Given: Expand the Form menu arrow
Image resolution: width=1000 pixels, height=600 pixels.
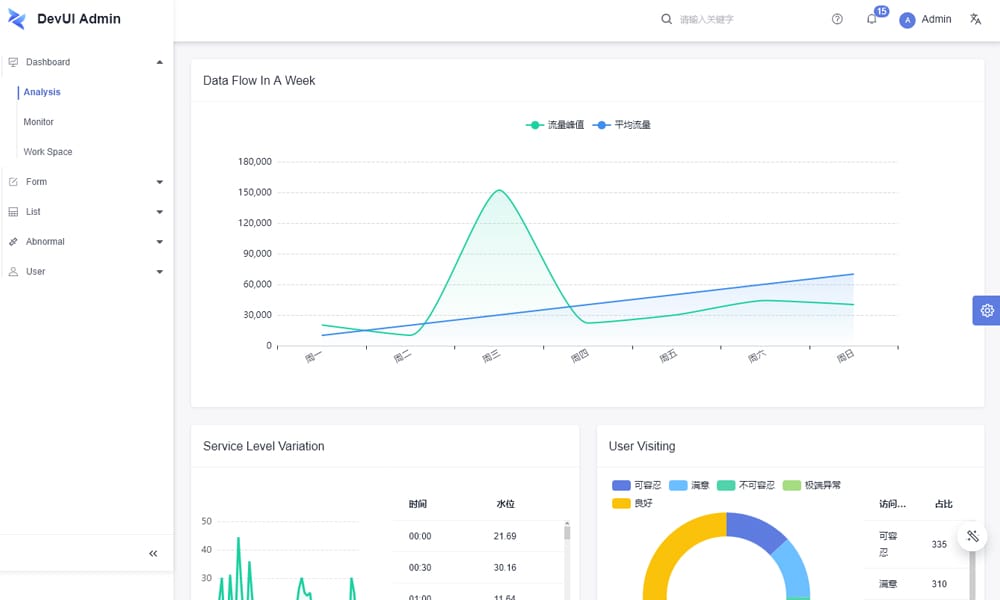Looking at the screenshot, I should tap(159, 182).
